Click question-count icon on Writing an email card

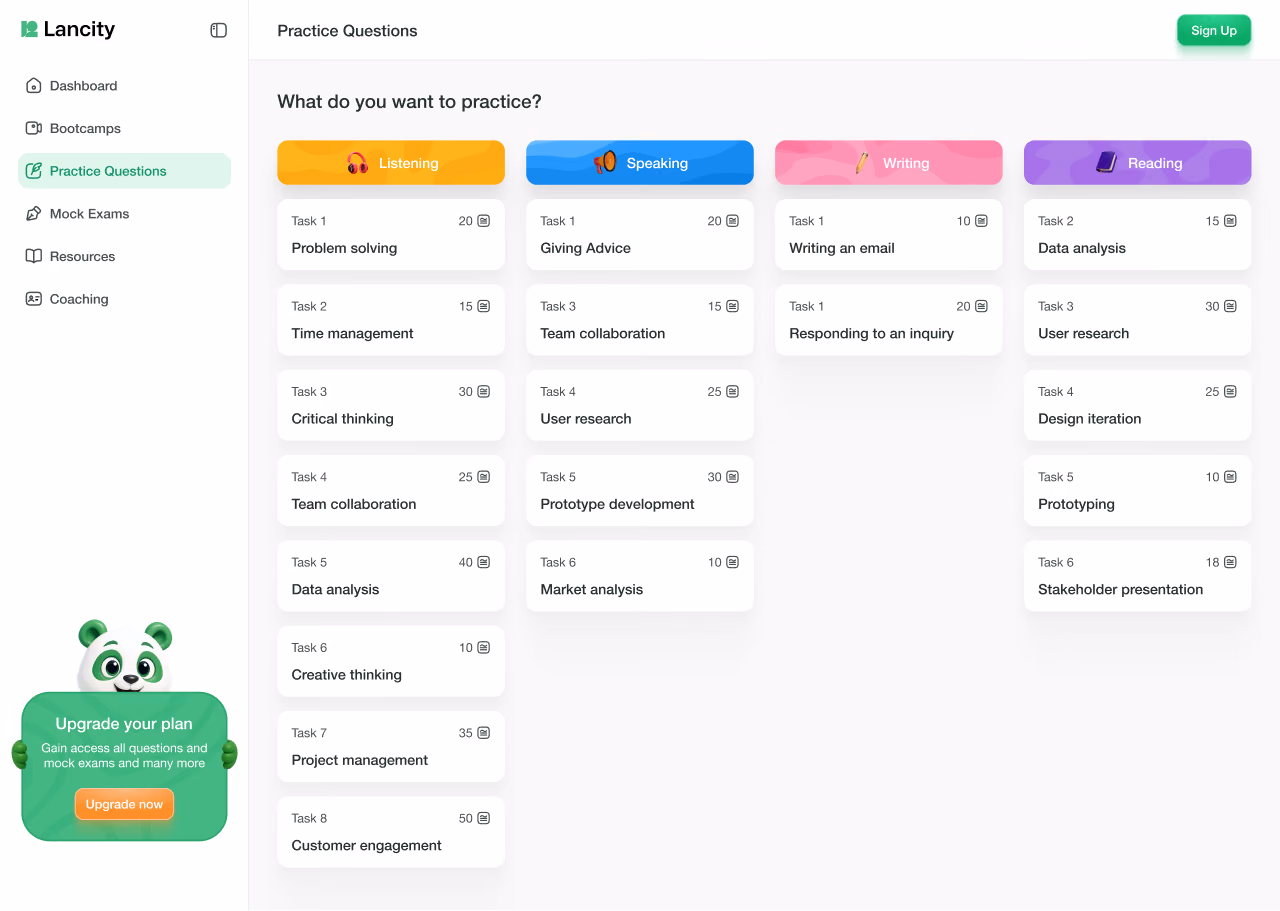tap(982, 221)
